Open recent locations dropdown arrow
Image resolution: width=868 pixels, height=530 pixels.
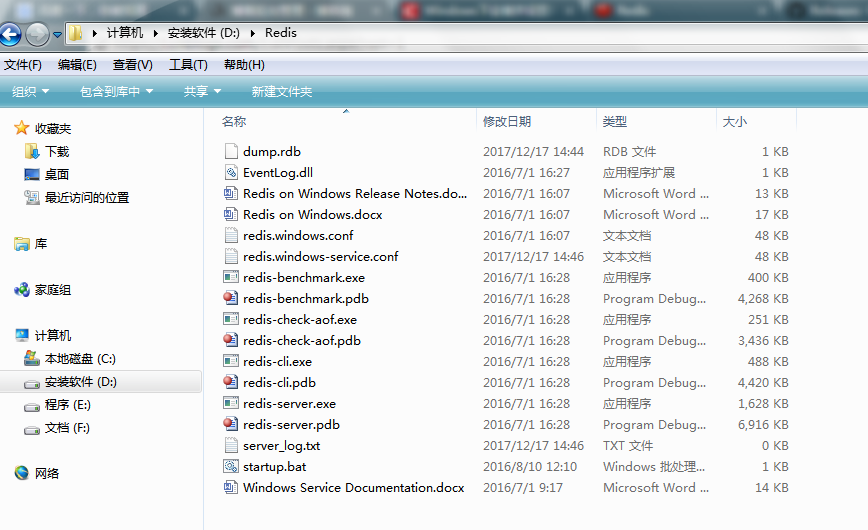pos(57,35)
